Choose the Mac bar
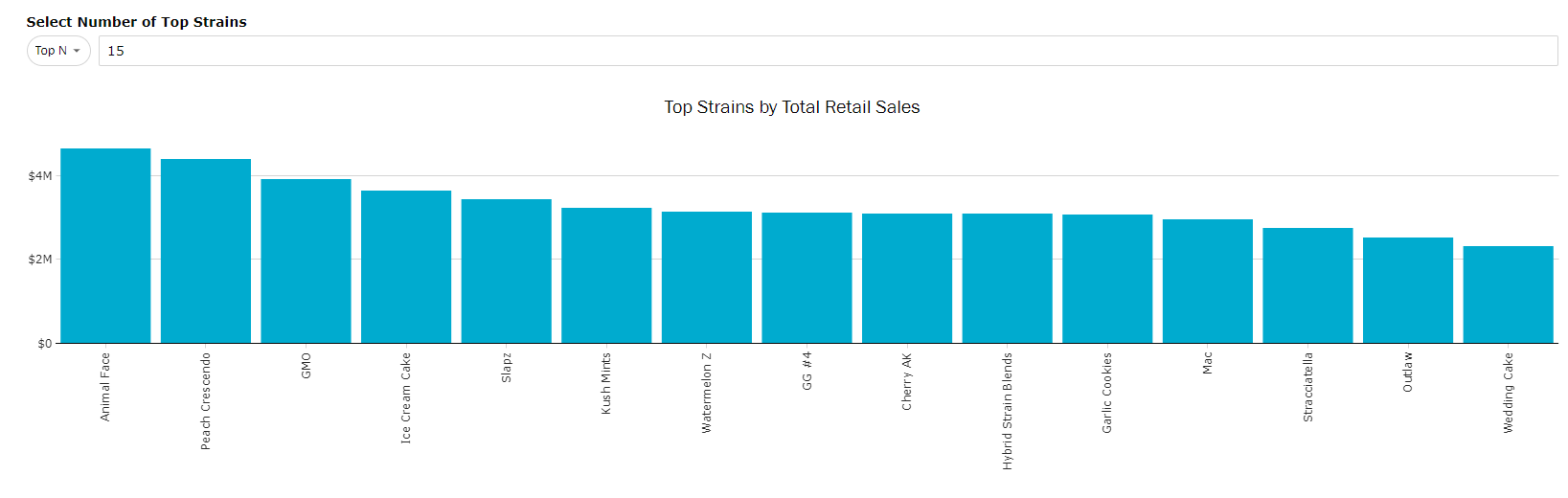Image resolution: width=1568 pixels, height=498 pixels. click(1208, 282)
